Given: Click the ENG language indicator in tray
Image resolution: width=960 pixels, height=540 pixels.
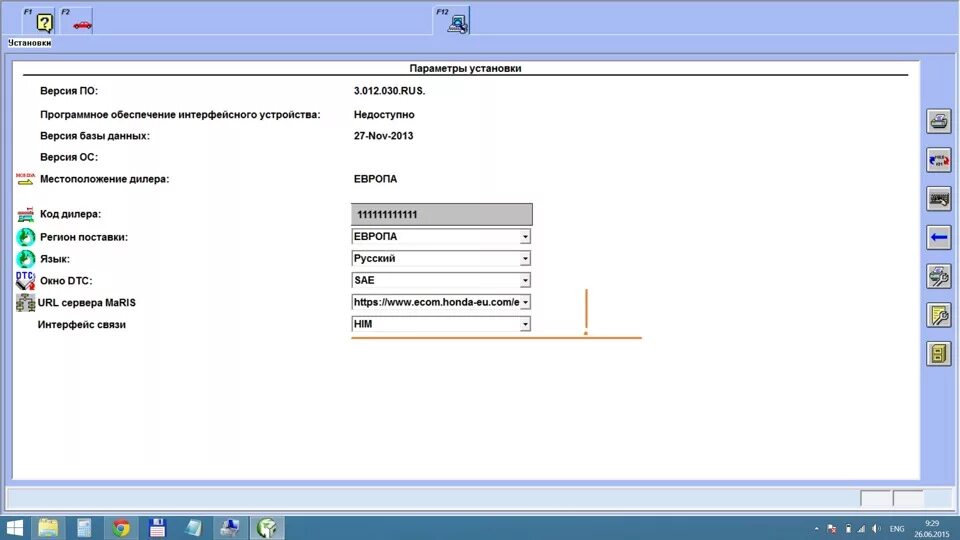Looking at the screenshot, I should pyautogui.click(x=897, y=529).
